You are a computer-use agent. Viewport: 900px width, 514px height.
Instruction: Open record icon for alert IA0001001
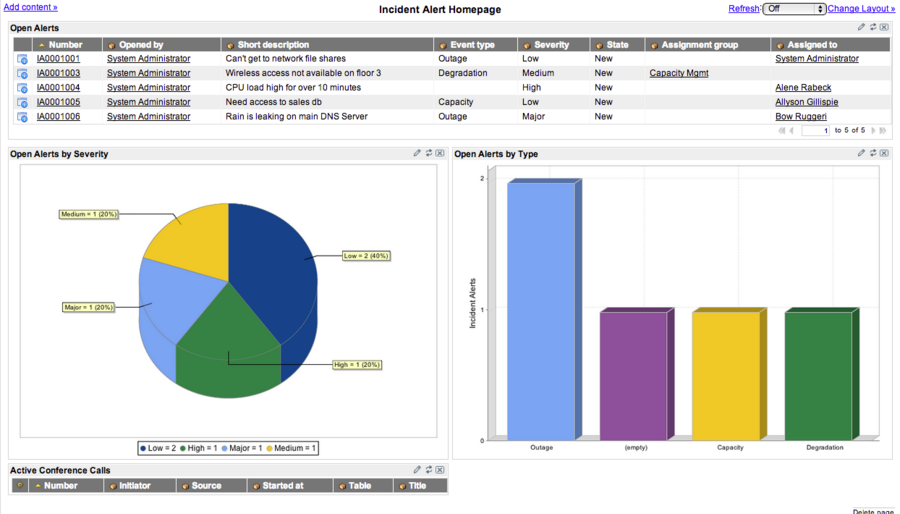22,59
